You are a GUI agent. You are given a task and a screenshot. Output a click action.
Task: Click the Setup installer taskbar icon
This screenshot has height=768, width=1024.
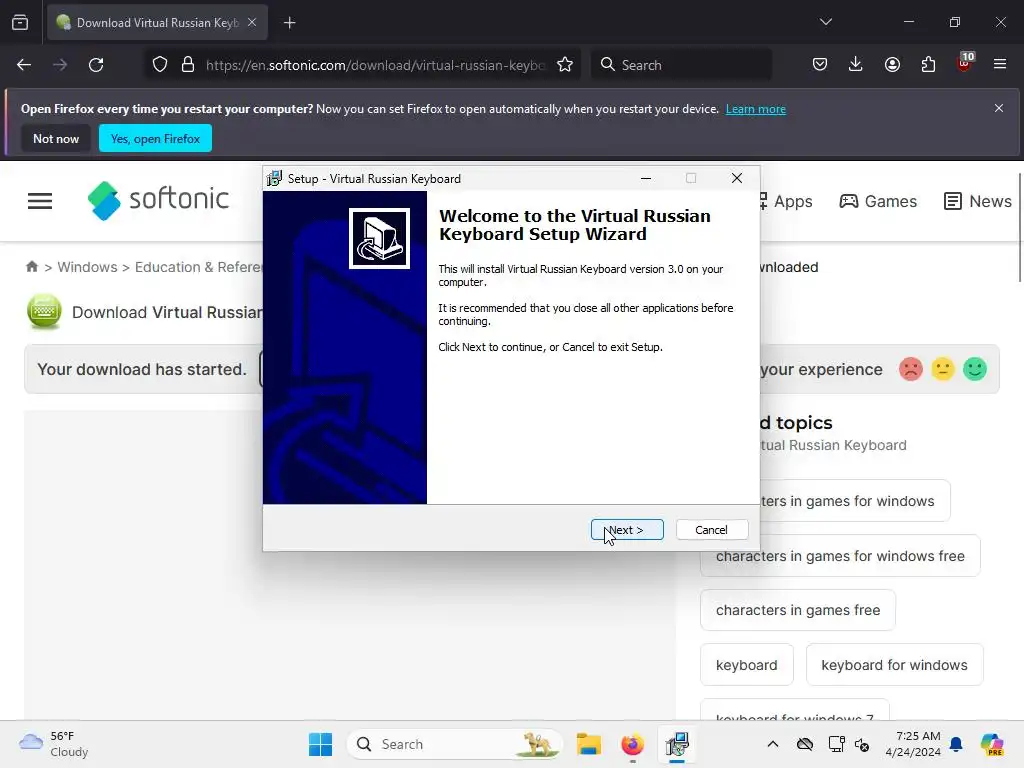tap(677, 744)
